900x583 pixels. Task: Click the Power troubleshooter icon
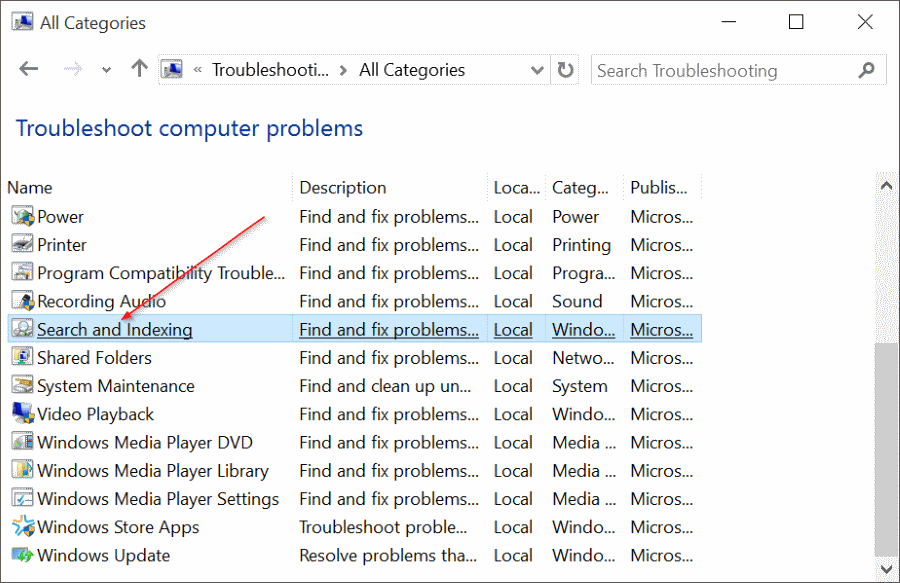click(23, 216)
